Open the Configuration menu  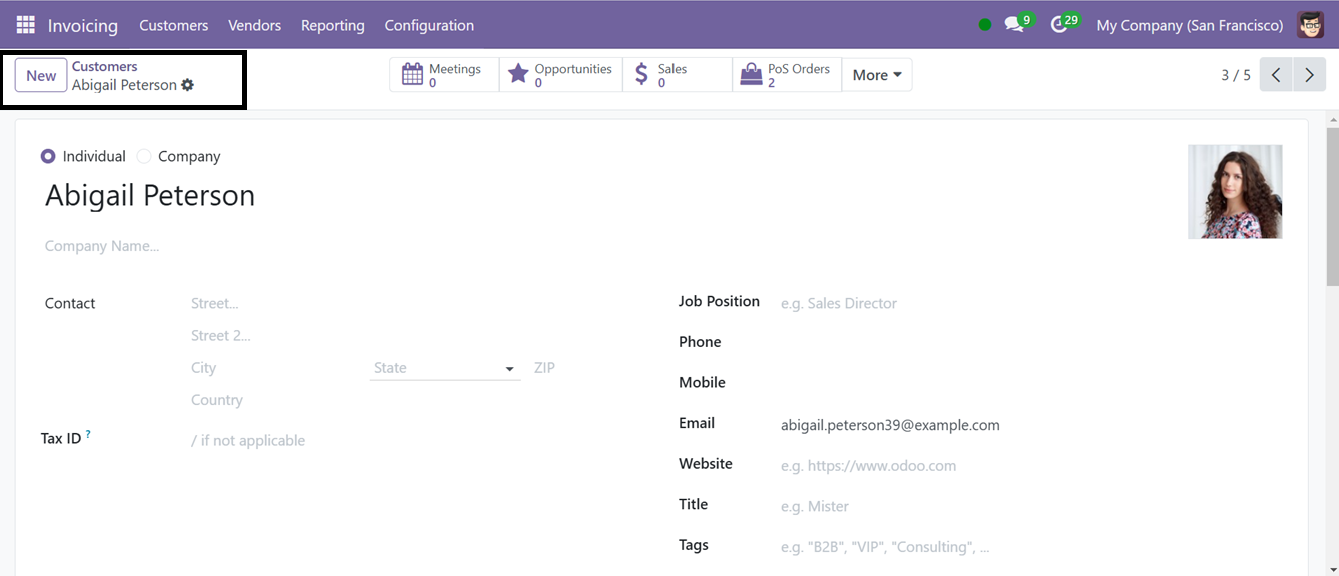pyautogui.click(x=429, y=25)
